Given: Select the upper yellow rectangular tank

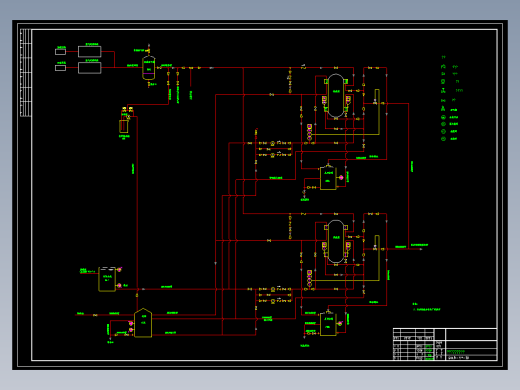Looking at the screenshot, I should click(328, 178).
